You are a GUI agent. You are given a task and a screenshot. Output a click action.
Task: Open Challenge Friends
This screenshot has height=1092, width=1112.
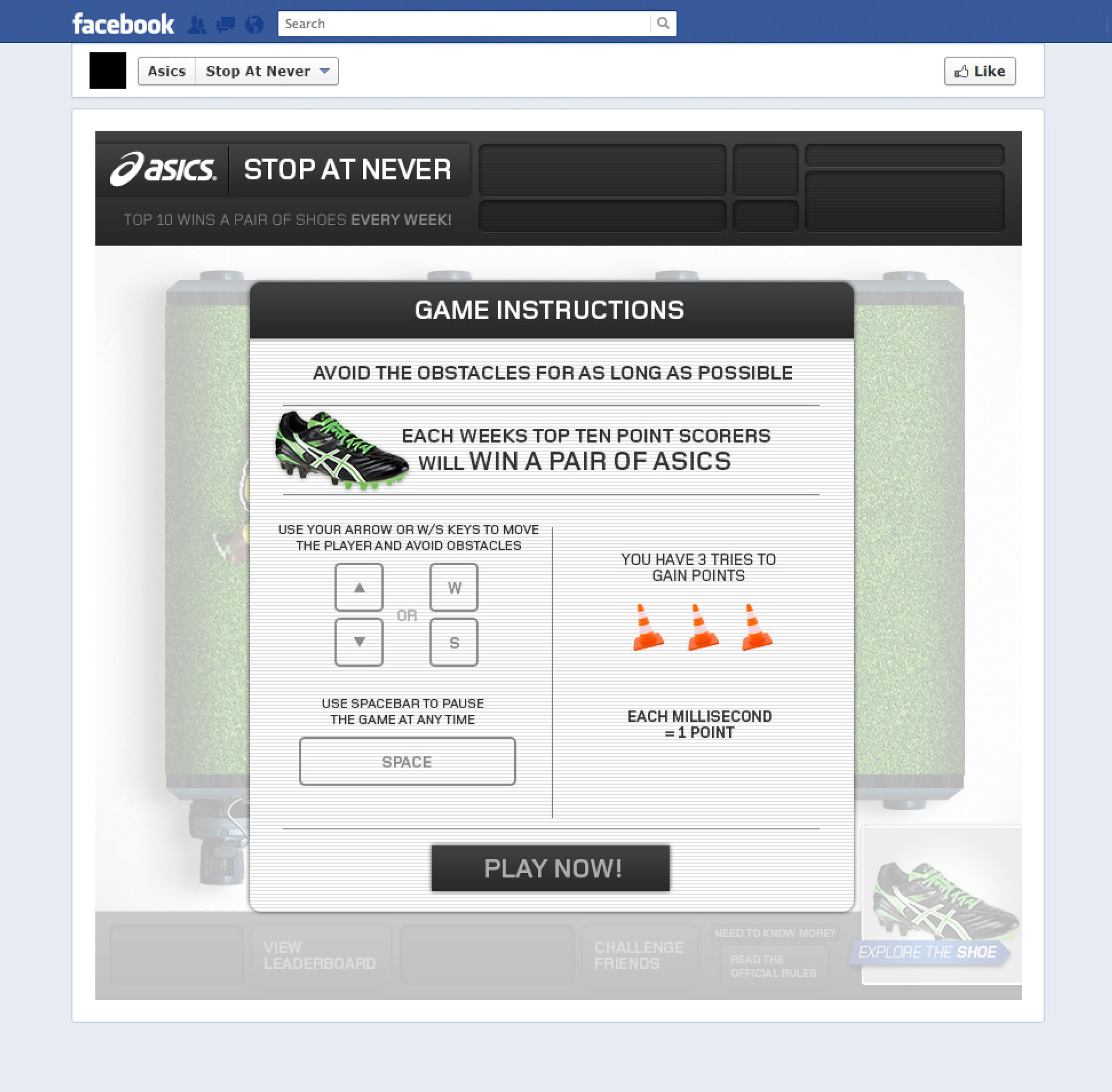tap(639, 955)
